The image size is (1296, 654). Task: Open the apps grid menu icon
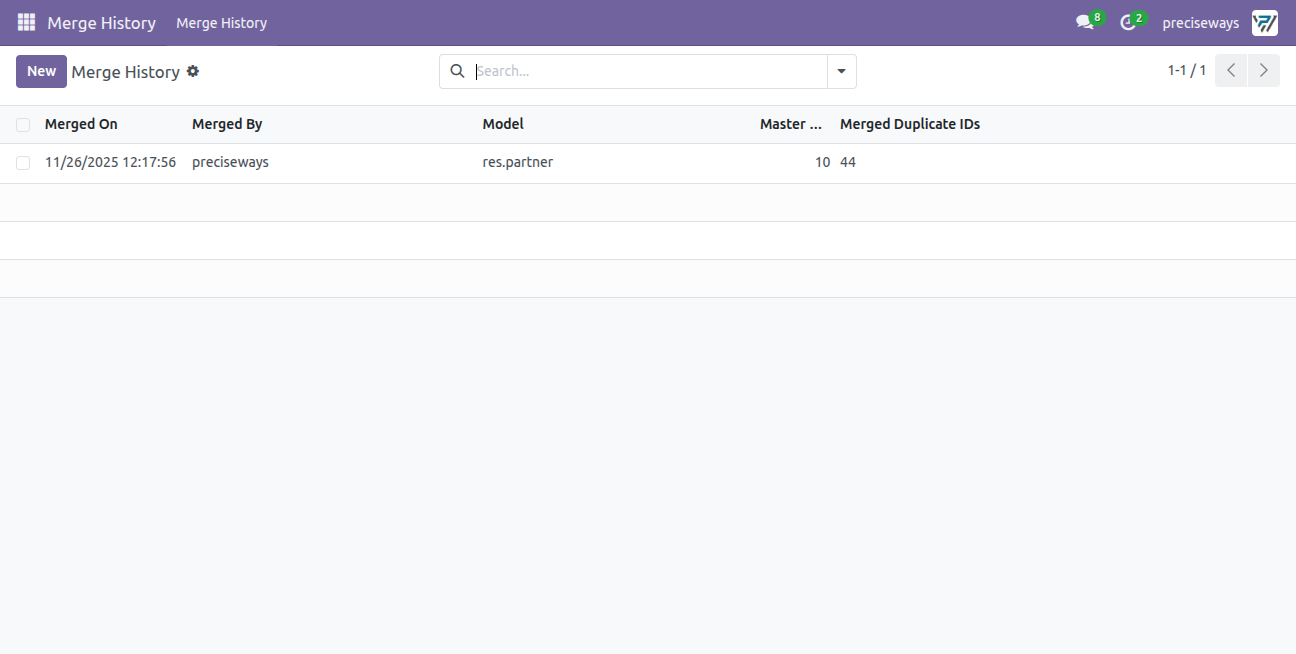pyautogui.click(x=26, y=22)
